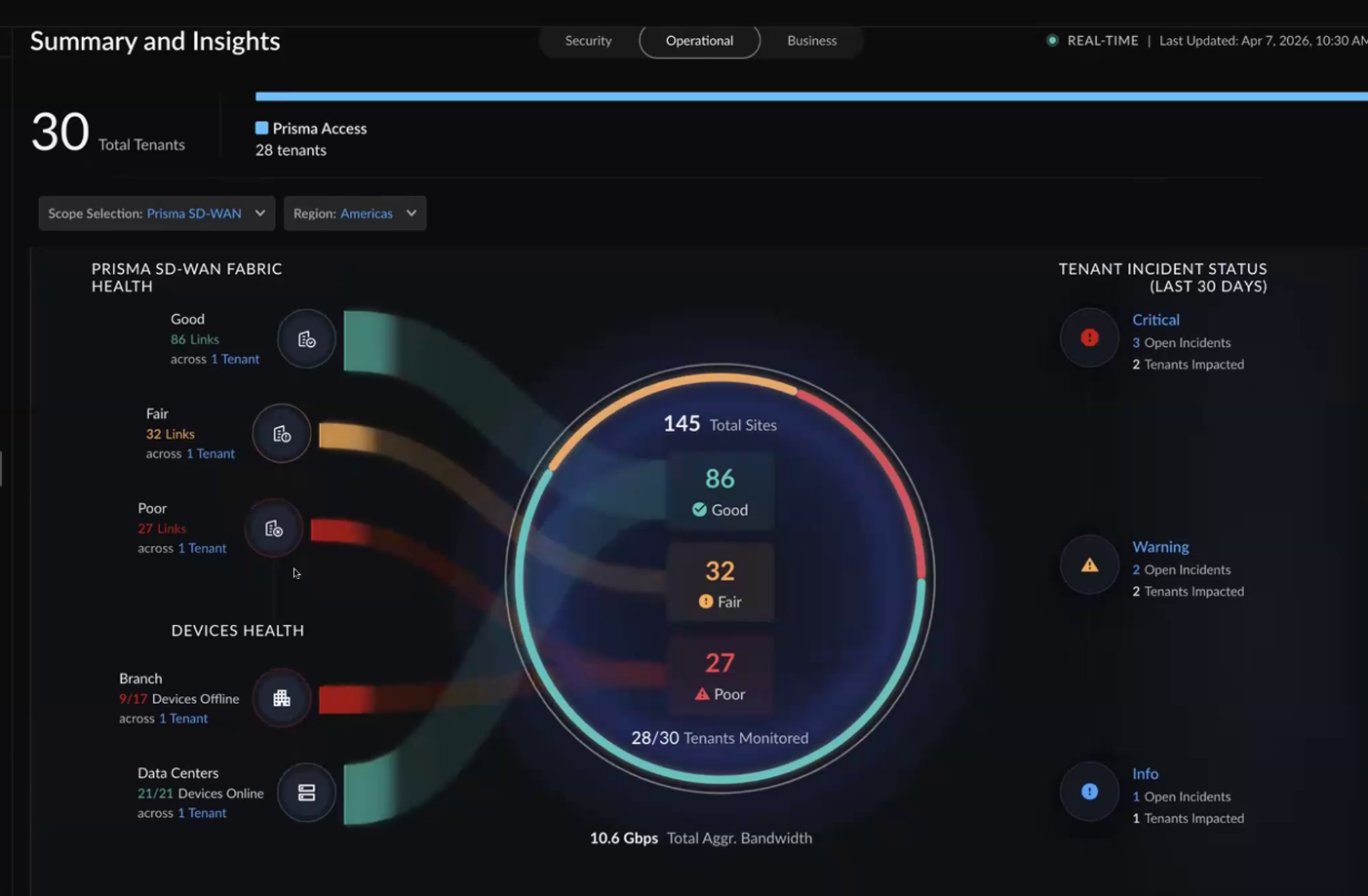Open the Warning incidents link
The width and height of the screenshot is (1368, 896).
[x=1160, y=547]
